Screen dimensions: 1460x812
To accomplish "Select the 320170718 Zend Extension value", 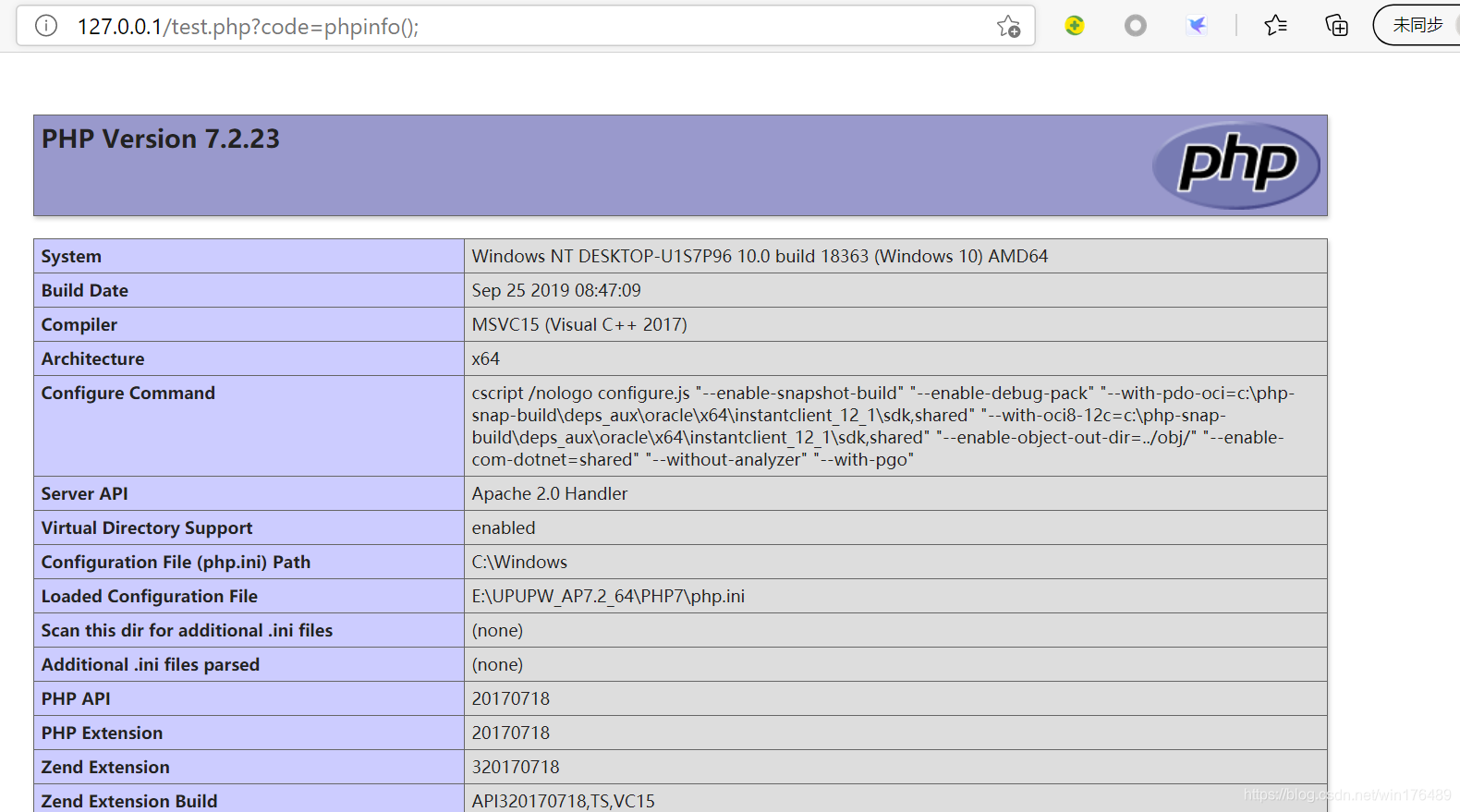I will pos(516,768).
